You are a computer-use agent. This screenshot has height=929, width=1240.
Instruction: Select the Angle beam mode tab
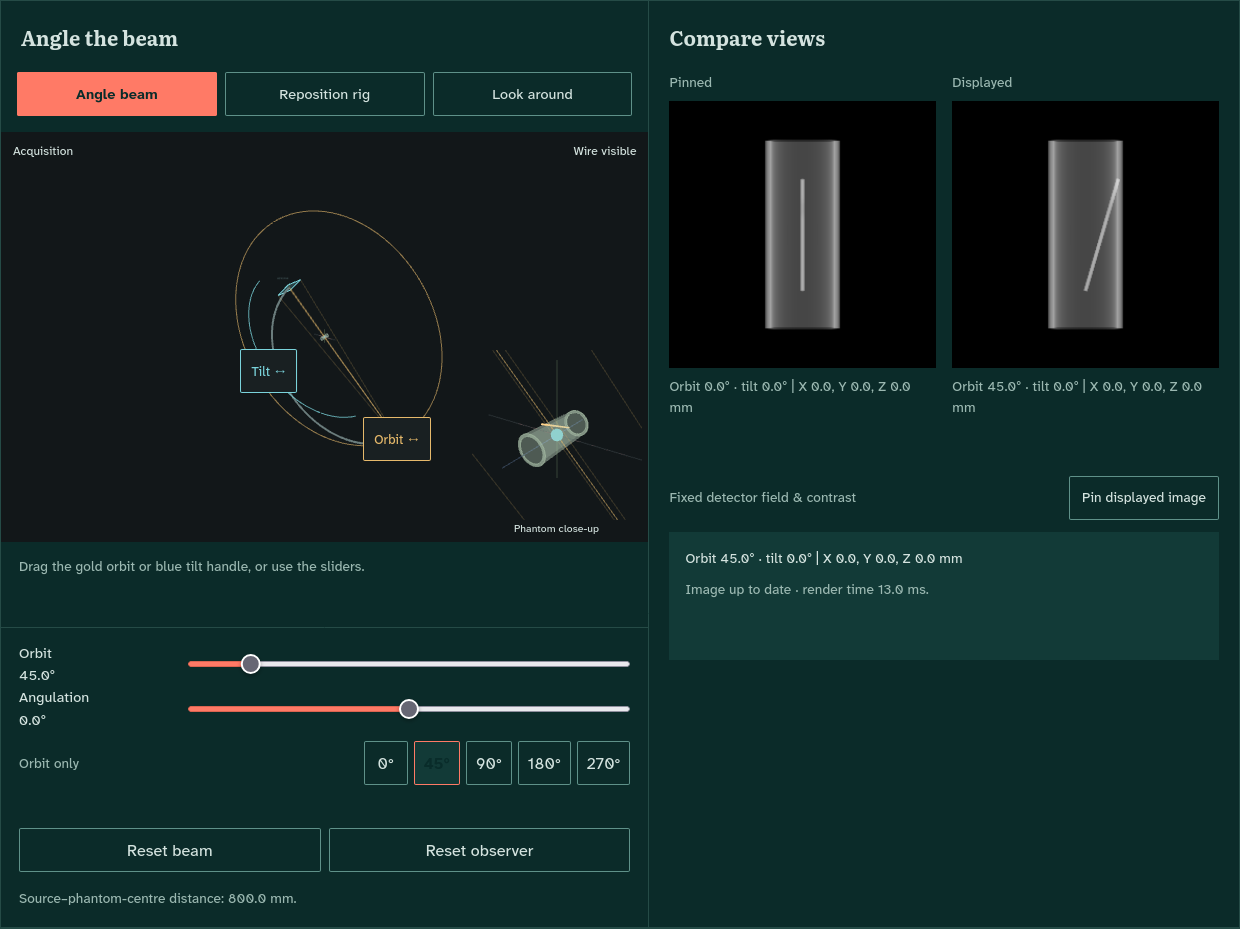(117, 94)
